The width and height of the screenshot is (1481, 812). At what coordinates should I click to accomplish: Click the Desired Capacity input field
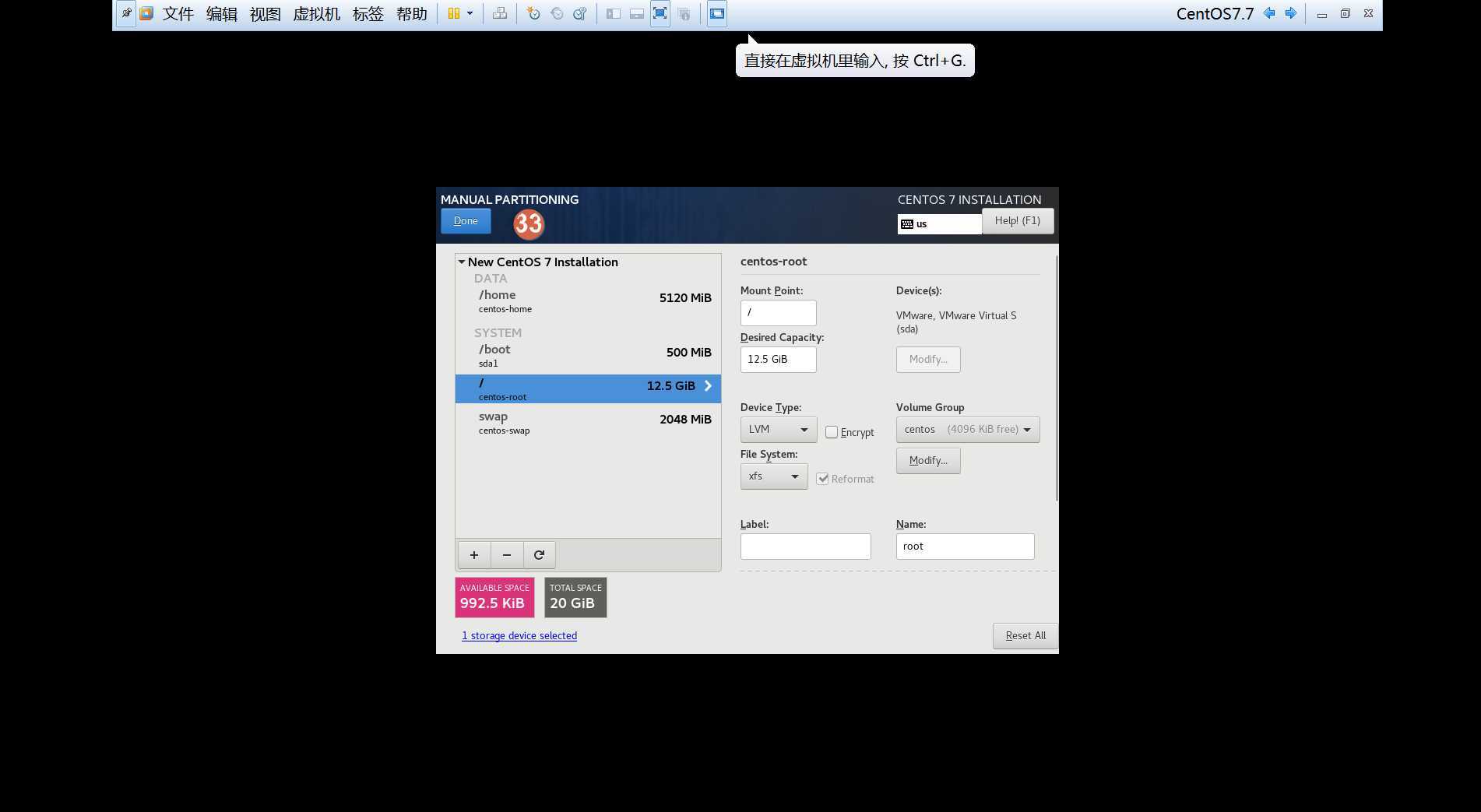click(x=779, y=360)
